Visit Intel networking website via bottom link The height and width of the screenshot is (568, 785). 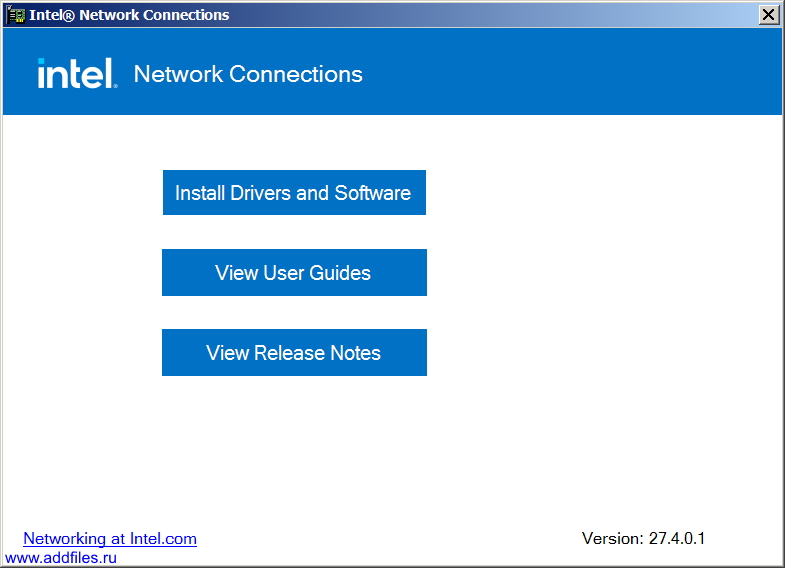pyautogui.click(x=110, y=538)
